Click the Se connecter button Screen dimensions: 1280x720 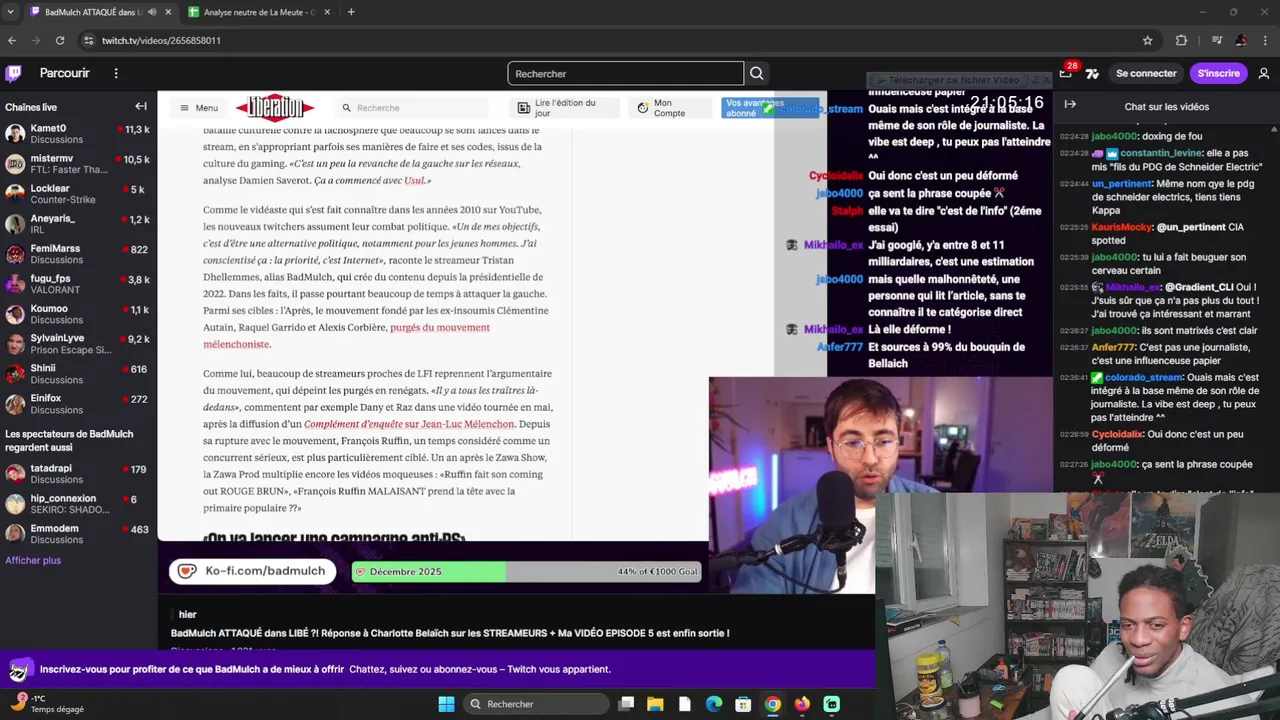[1146, 73]
